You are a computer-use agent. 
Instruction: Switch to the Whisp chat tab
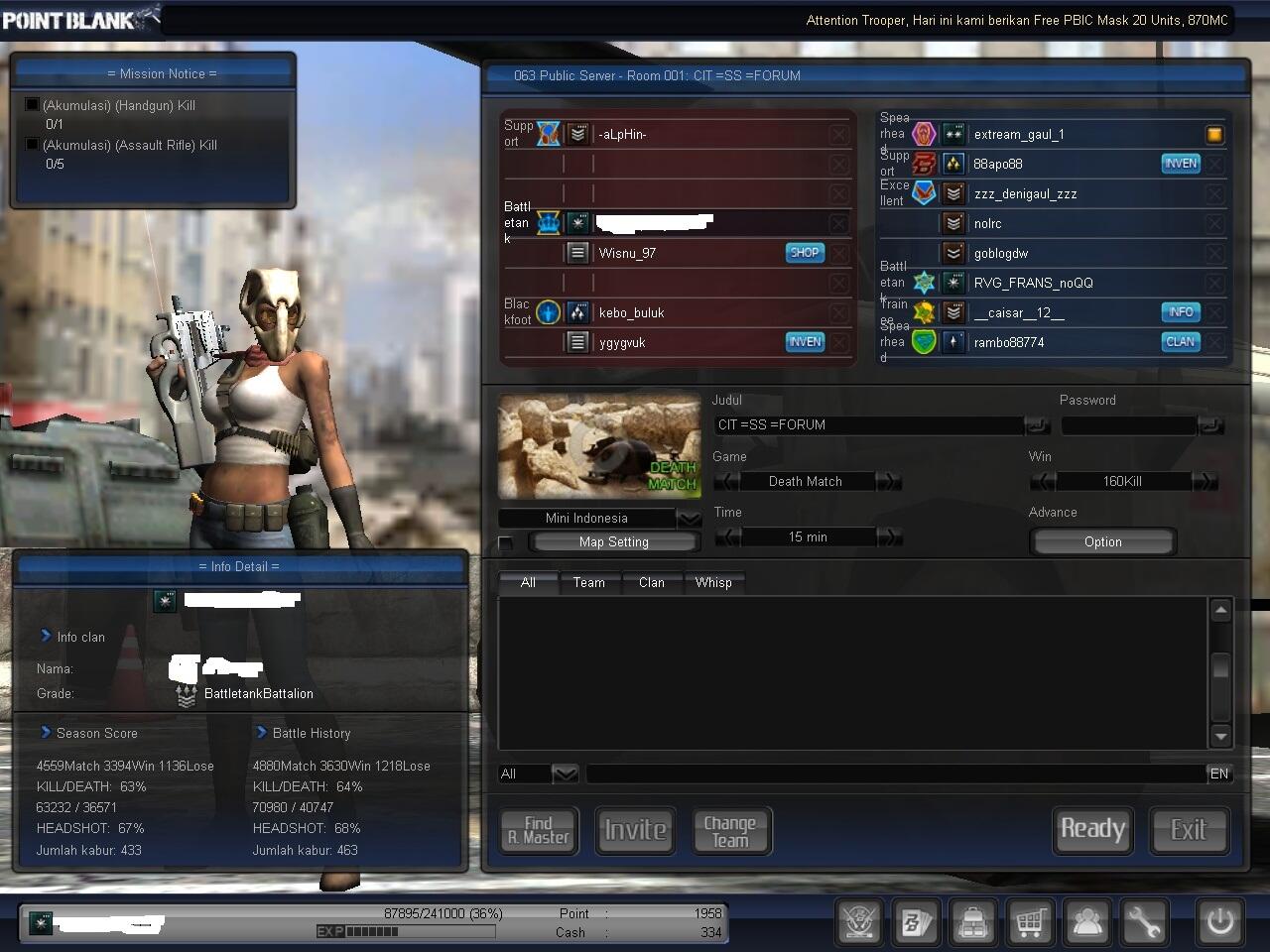click(713, 582)
